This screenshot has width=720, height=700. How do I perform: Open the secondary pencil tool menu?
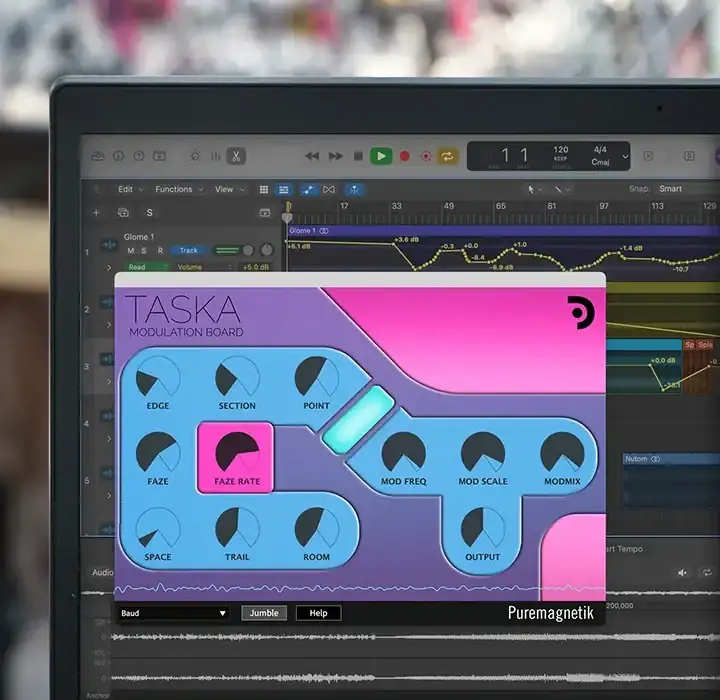pyautogui.click(x=562, y=189)
